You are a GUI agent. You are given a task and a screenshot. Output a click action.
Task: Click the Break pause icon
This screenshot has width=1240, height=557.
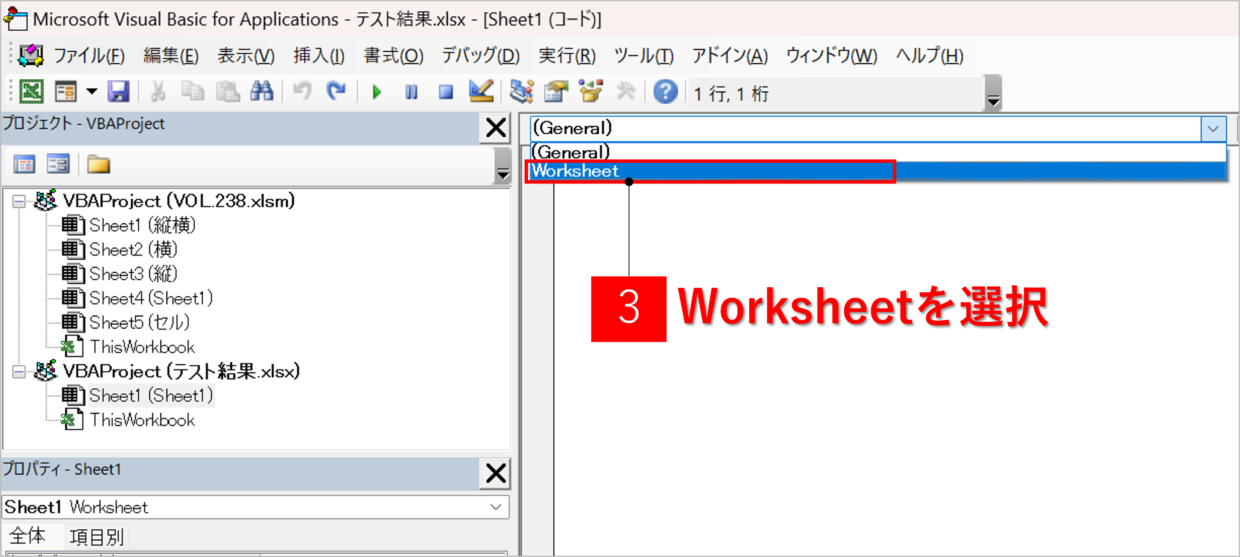[x=412, y=92]
